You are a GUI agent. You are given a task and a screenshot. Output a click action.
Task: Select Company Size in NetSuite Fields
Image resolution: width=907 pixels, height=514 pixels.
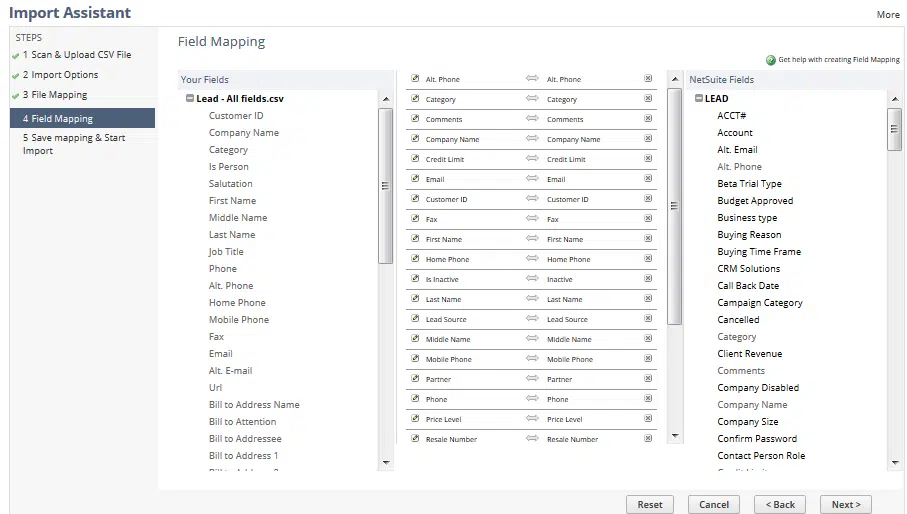(748, 422)
